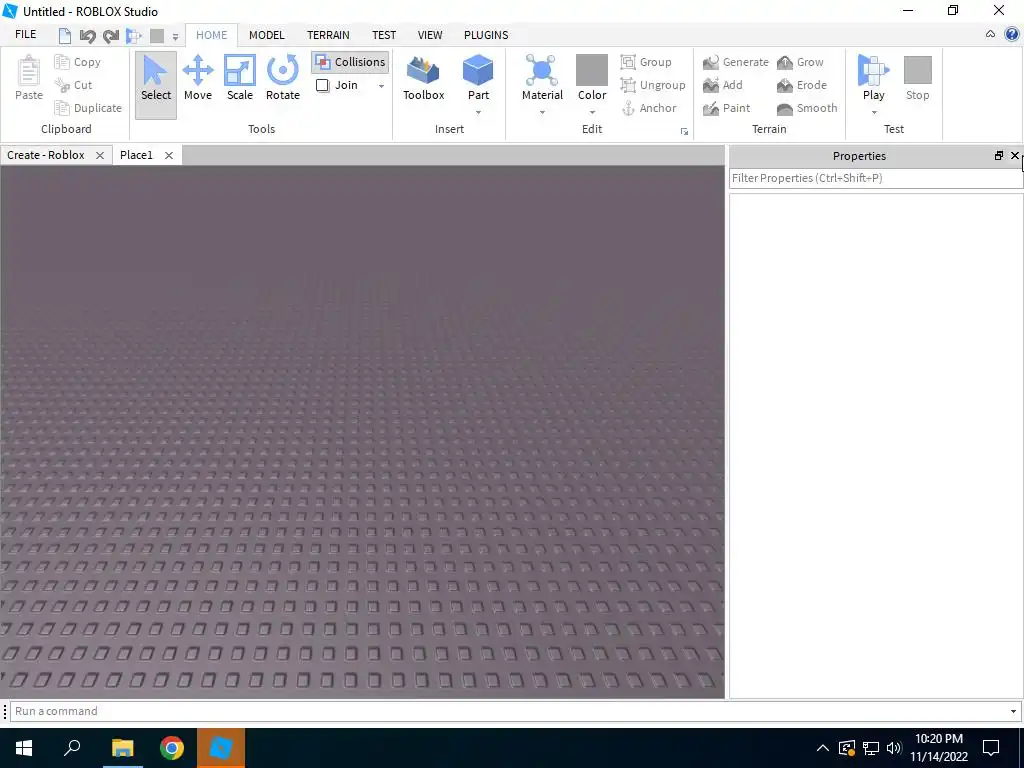Screen dimensions: 1024x768
Task: Expand the Color dropdown arrow
Action: coord(592,113)
